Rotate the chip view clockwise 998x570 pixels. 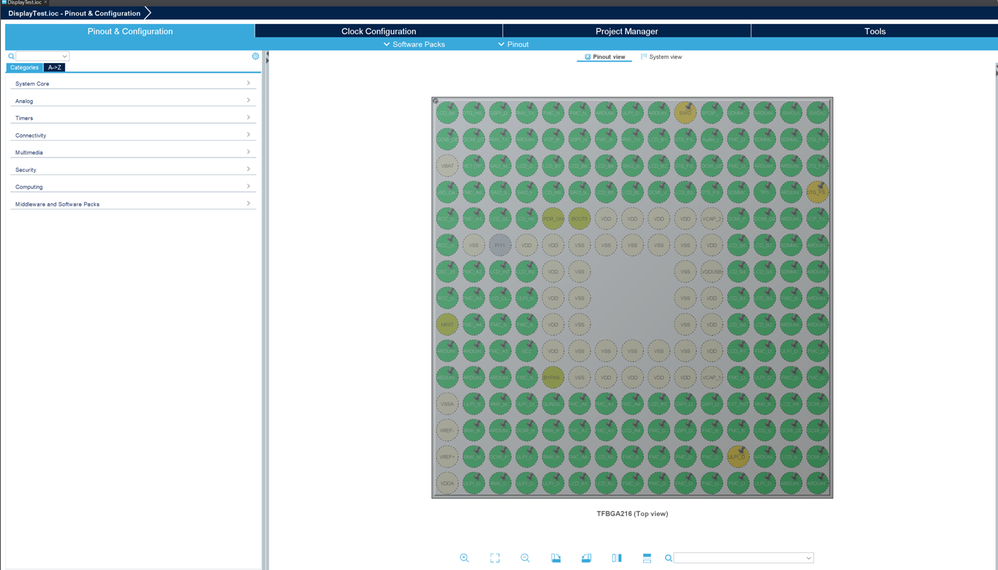point(556,558)
